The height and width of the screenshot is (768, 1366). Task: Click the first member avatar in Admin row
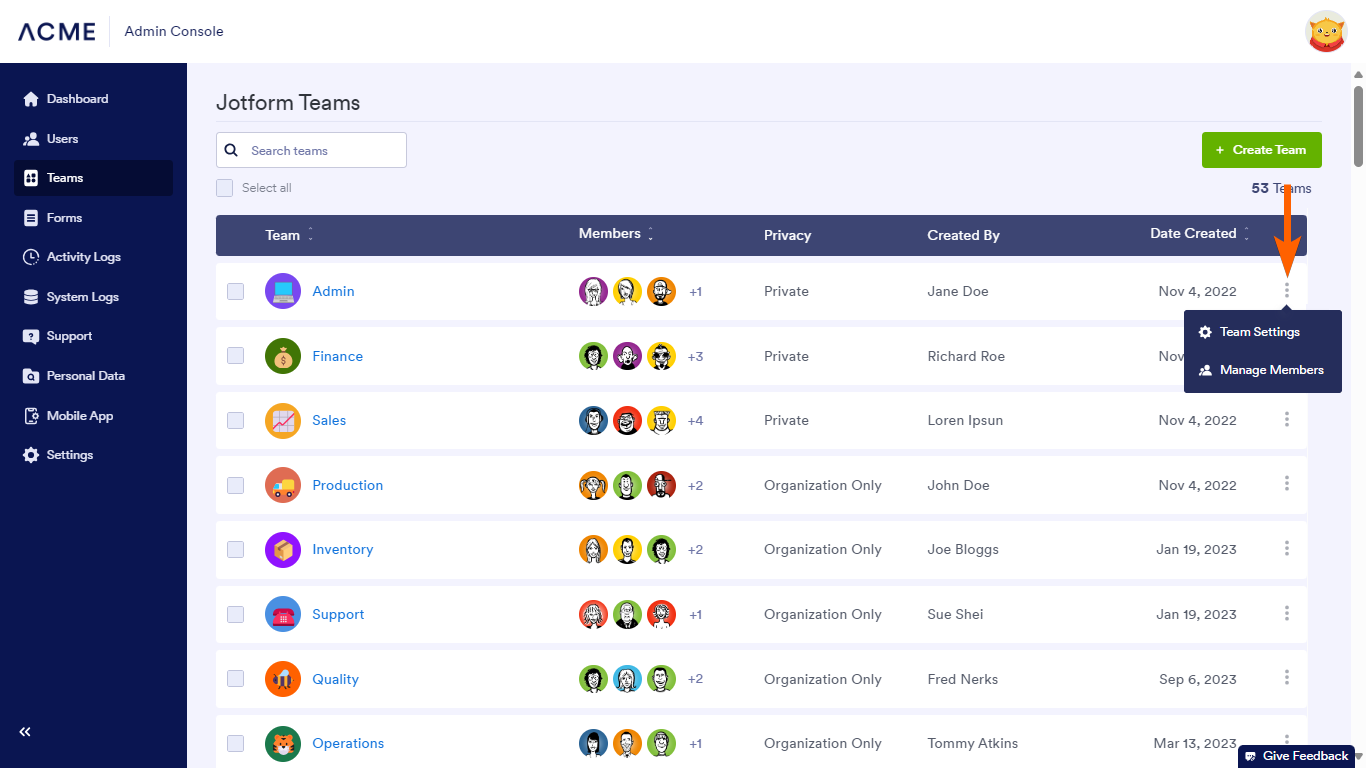point(594,291)
